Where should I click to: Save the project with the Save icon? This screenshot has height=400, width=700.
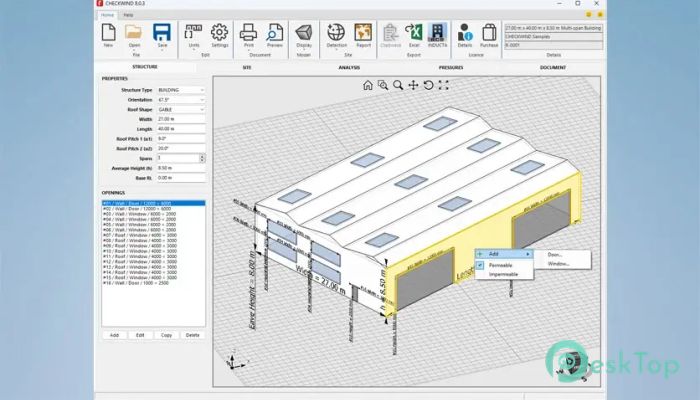point(162,32)
